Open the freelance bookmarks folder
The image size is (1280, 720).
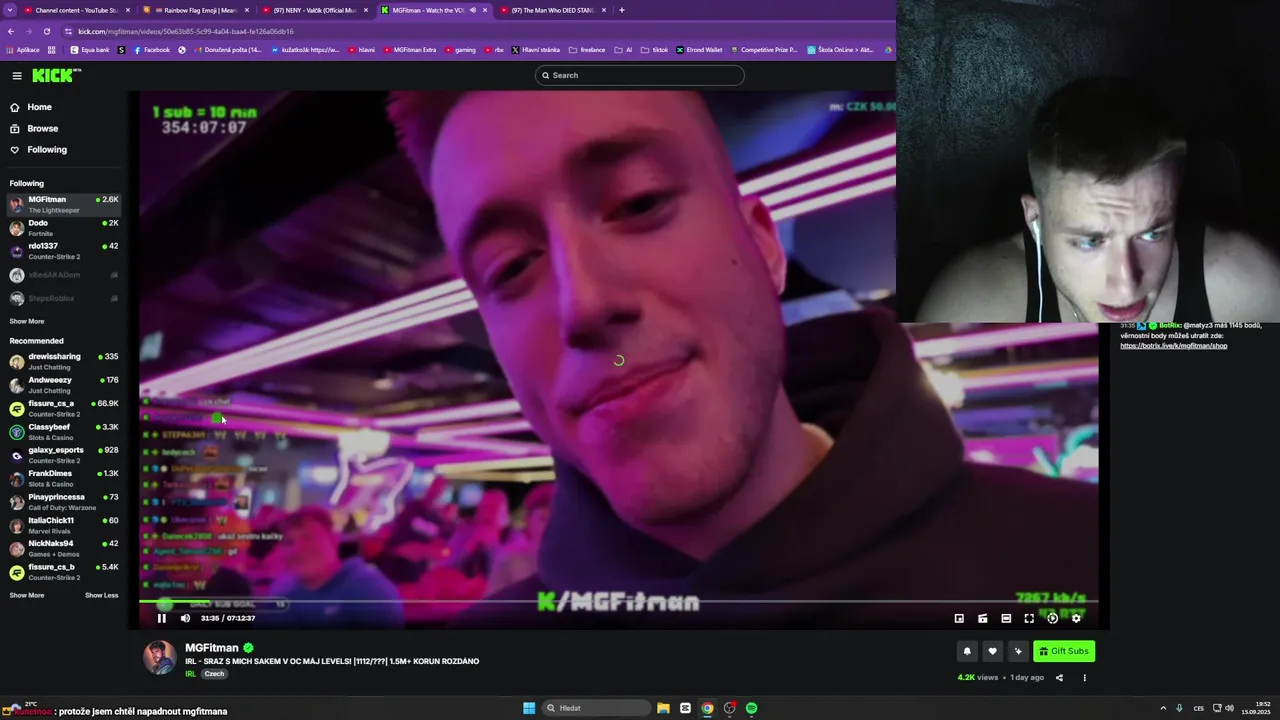(587, 50)
